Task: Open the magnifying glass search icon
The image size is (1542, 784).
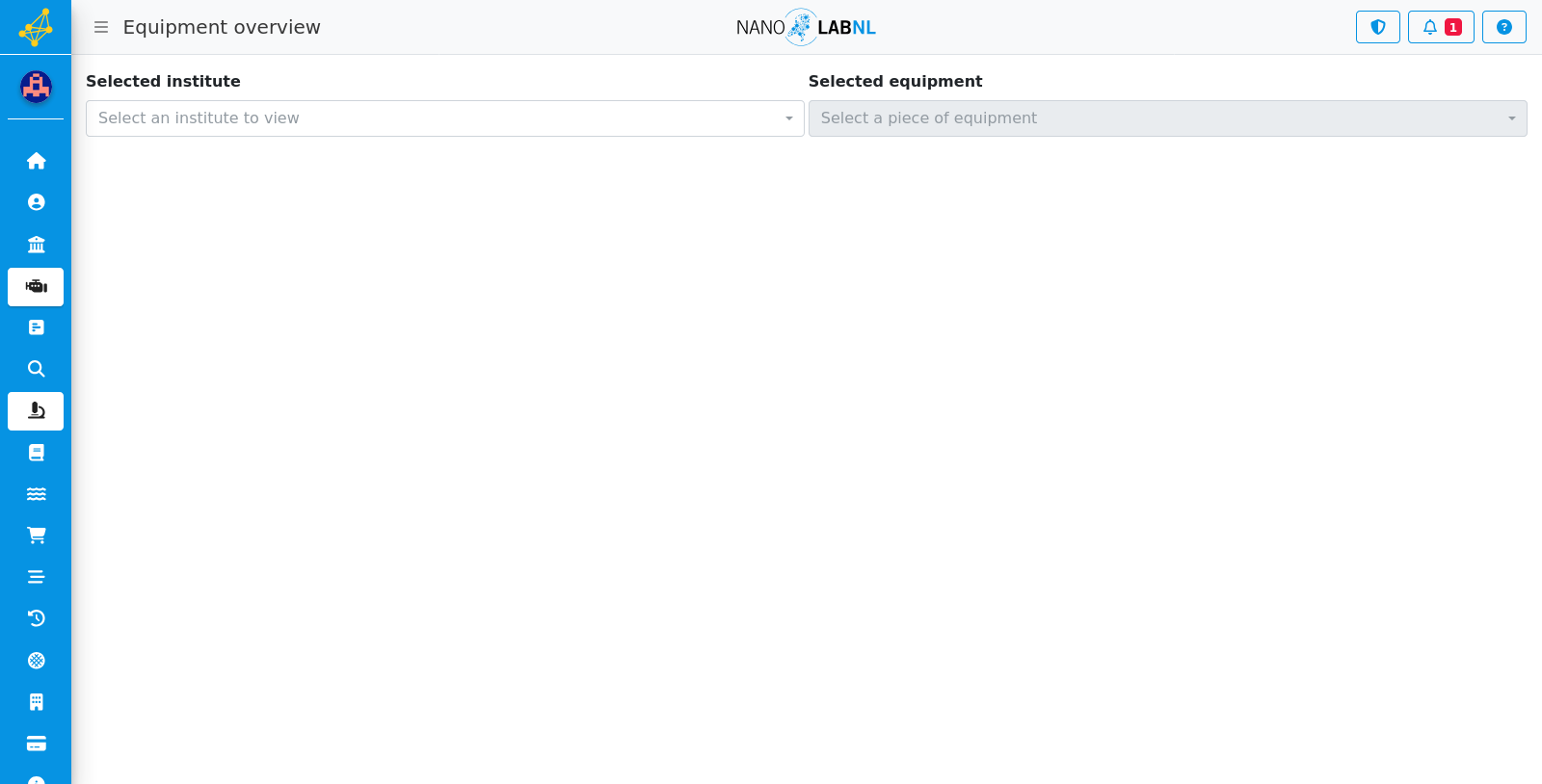Action: click(36, 369)
